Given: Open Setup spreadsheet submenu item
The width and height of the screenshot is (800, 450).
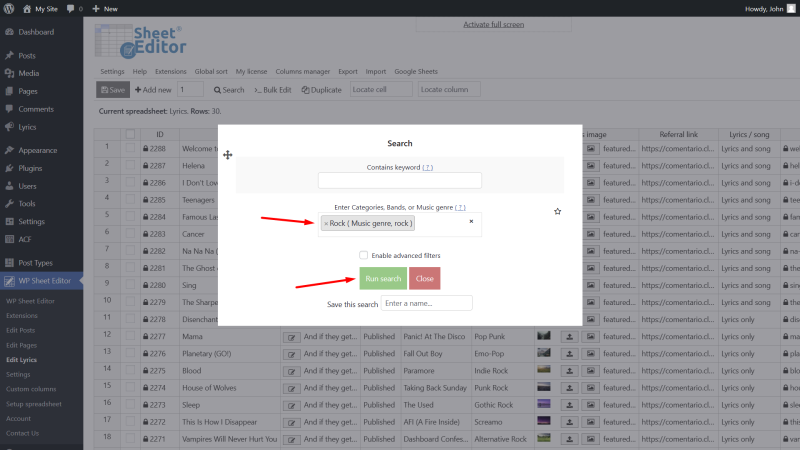Looking at the screenshot, I should tap(34, 404).
